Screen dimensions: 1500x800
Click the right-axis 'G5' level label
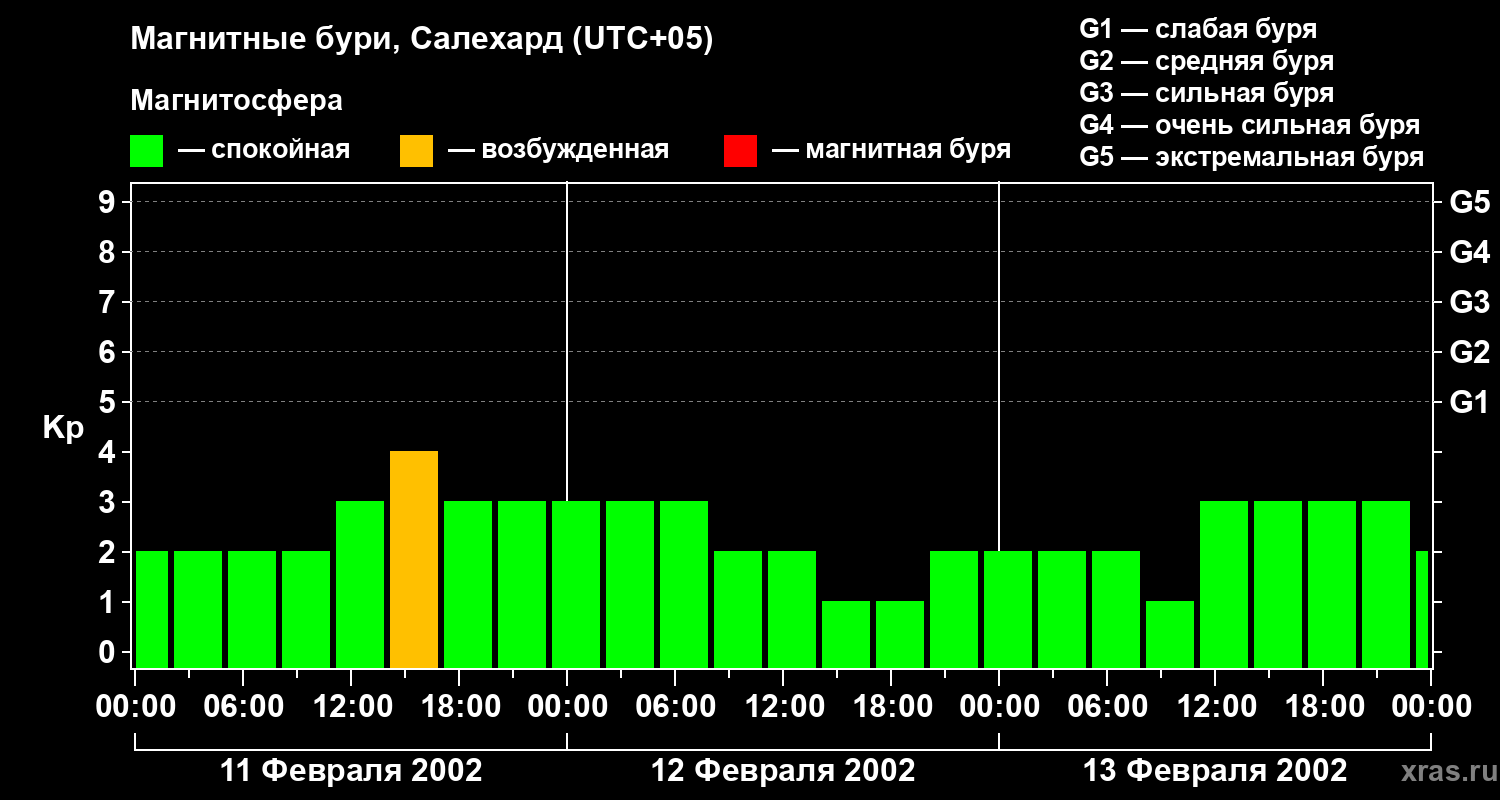[x=1469, y=202]
